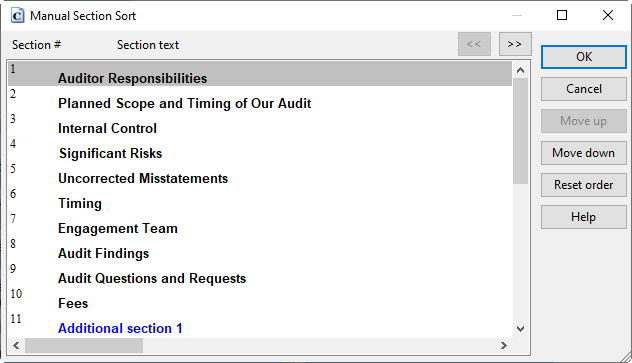Click the horizontal scrollbar thumb
This screenshot has height=363, width=632.
click(x=84, y=345)
